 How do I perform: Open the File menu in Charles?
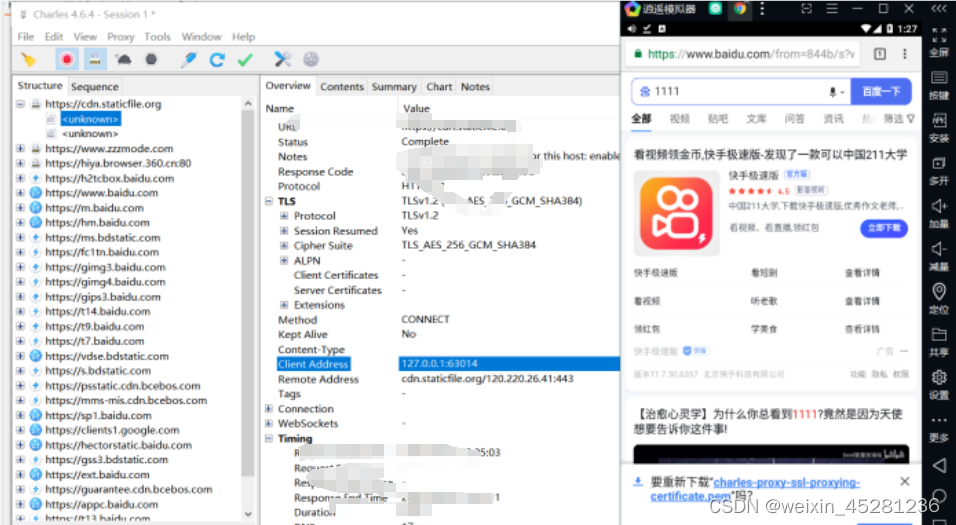pyautogui.click(x=26, y=37)
